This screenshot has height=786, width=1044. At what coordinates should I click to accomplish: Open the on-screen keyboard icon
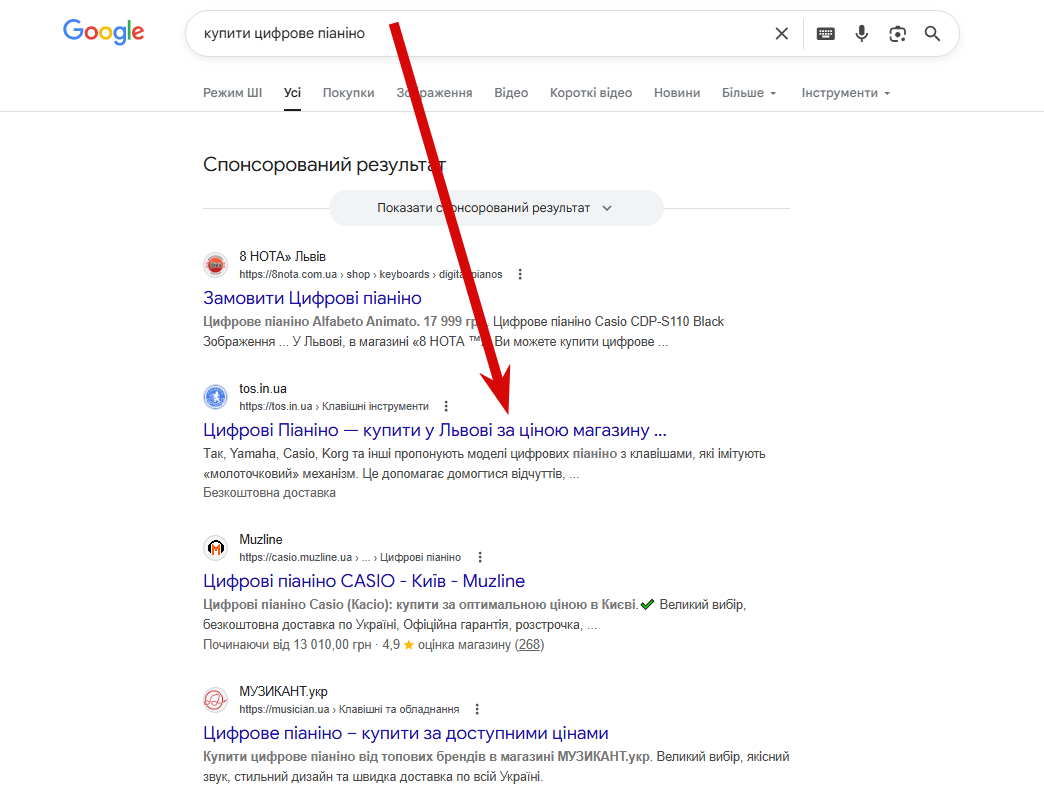point(826,33)
